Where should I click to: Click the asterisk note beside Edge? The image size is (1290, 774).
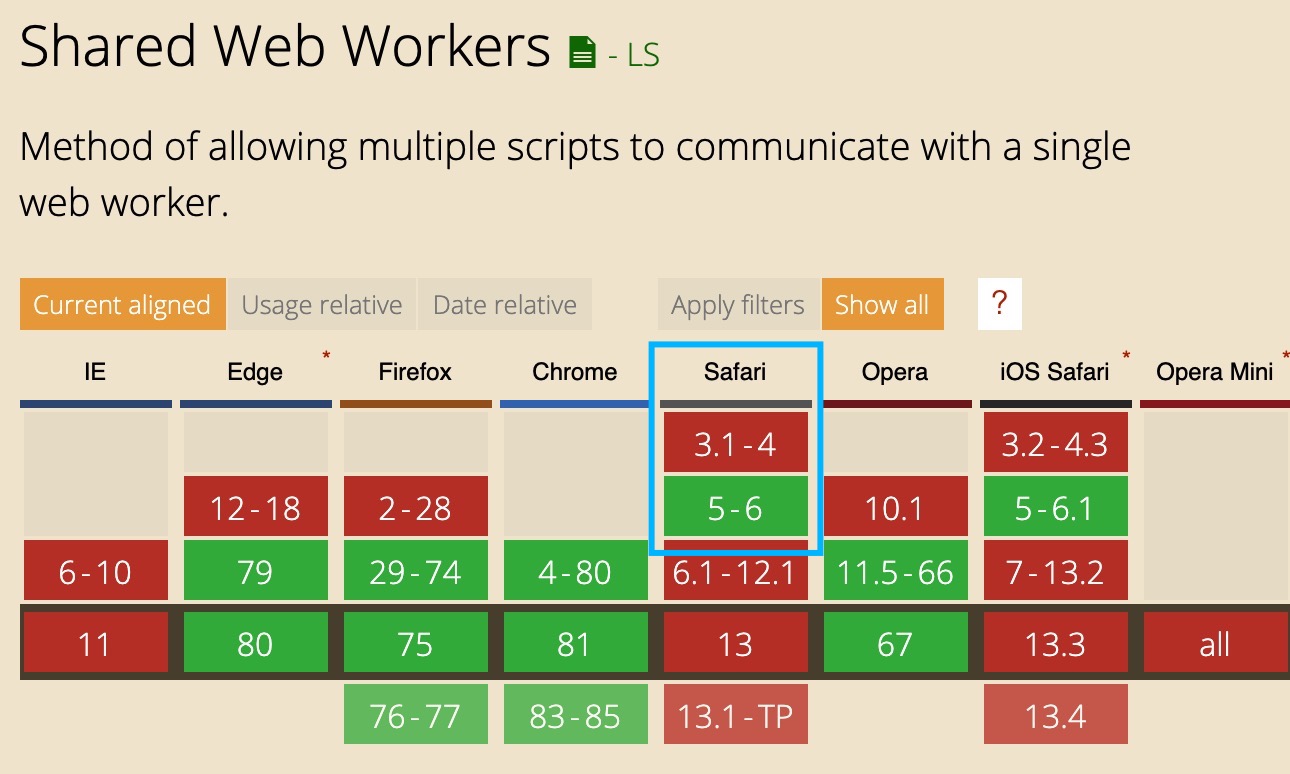coord(326,356)
